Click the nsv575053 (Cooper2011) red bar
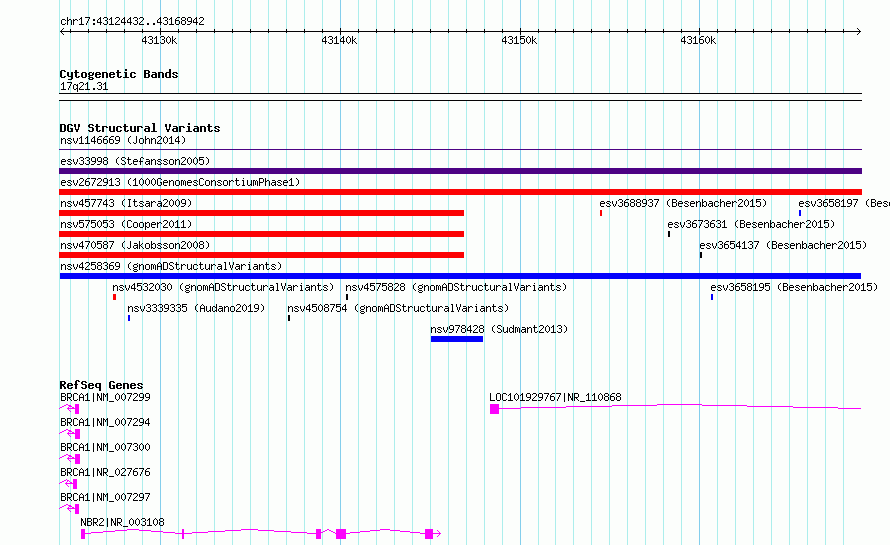Viewport: 890px width, 545px height. point(262,234)
